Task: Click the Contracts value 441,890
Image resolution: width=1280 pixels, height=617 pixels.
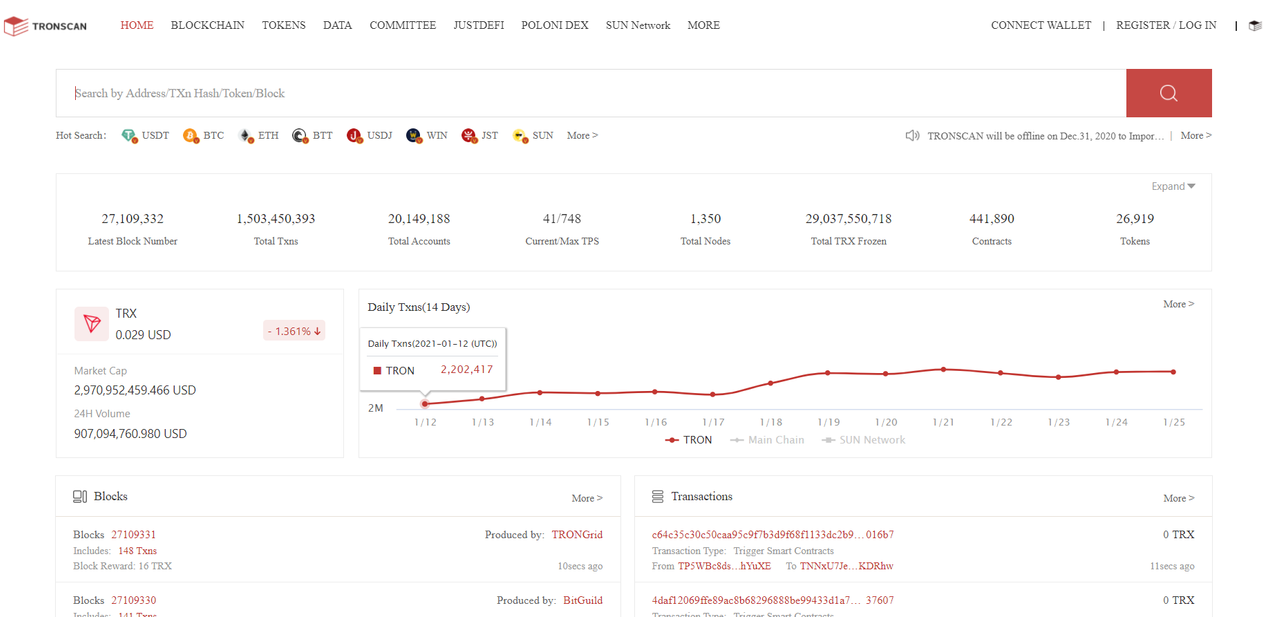Action: (992, 219)
